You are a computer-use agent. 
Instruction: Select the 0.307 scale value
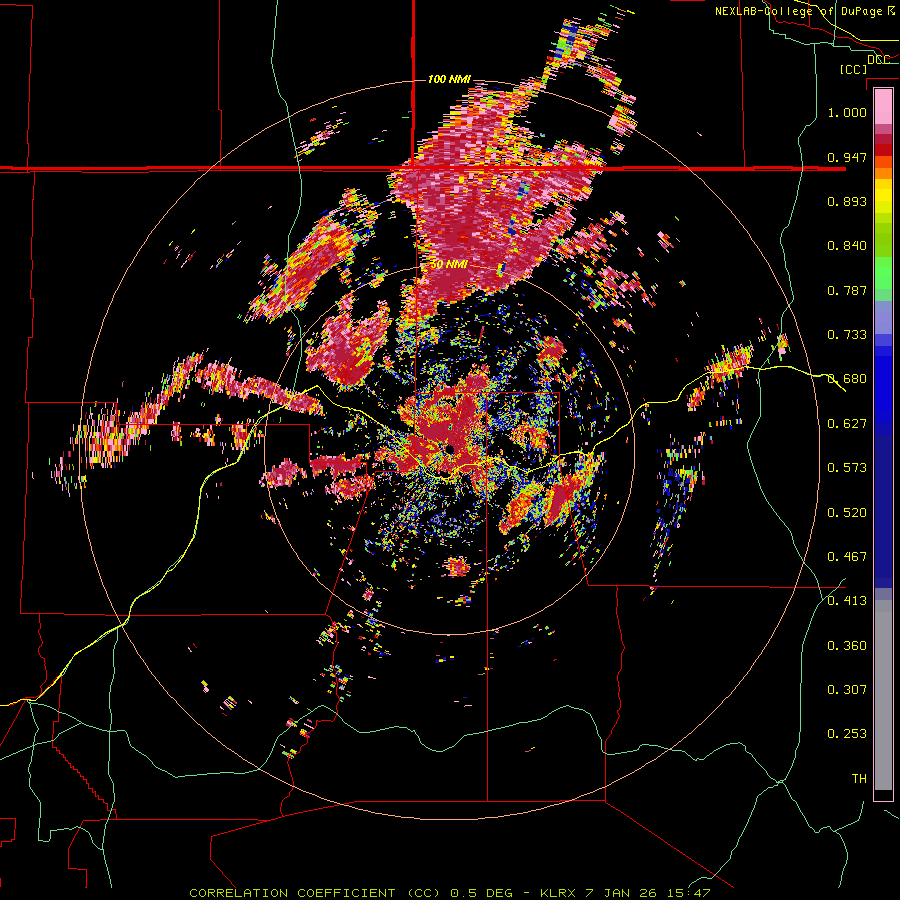coord(847,690)
